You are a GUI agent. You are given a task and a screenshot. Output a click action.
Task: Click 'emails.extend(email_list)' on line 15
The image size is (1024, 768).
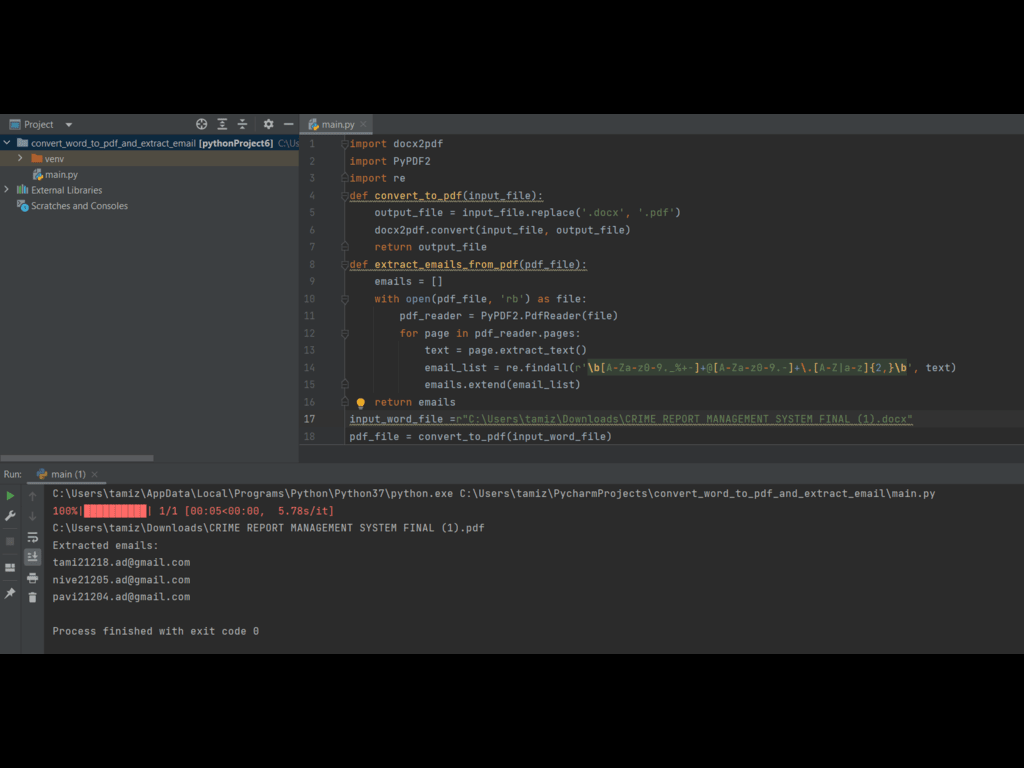point(502,385)
